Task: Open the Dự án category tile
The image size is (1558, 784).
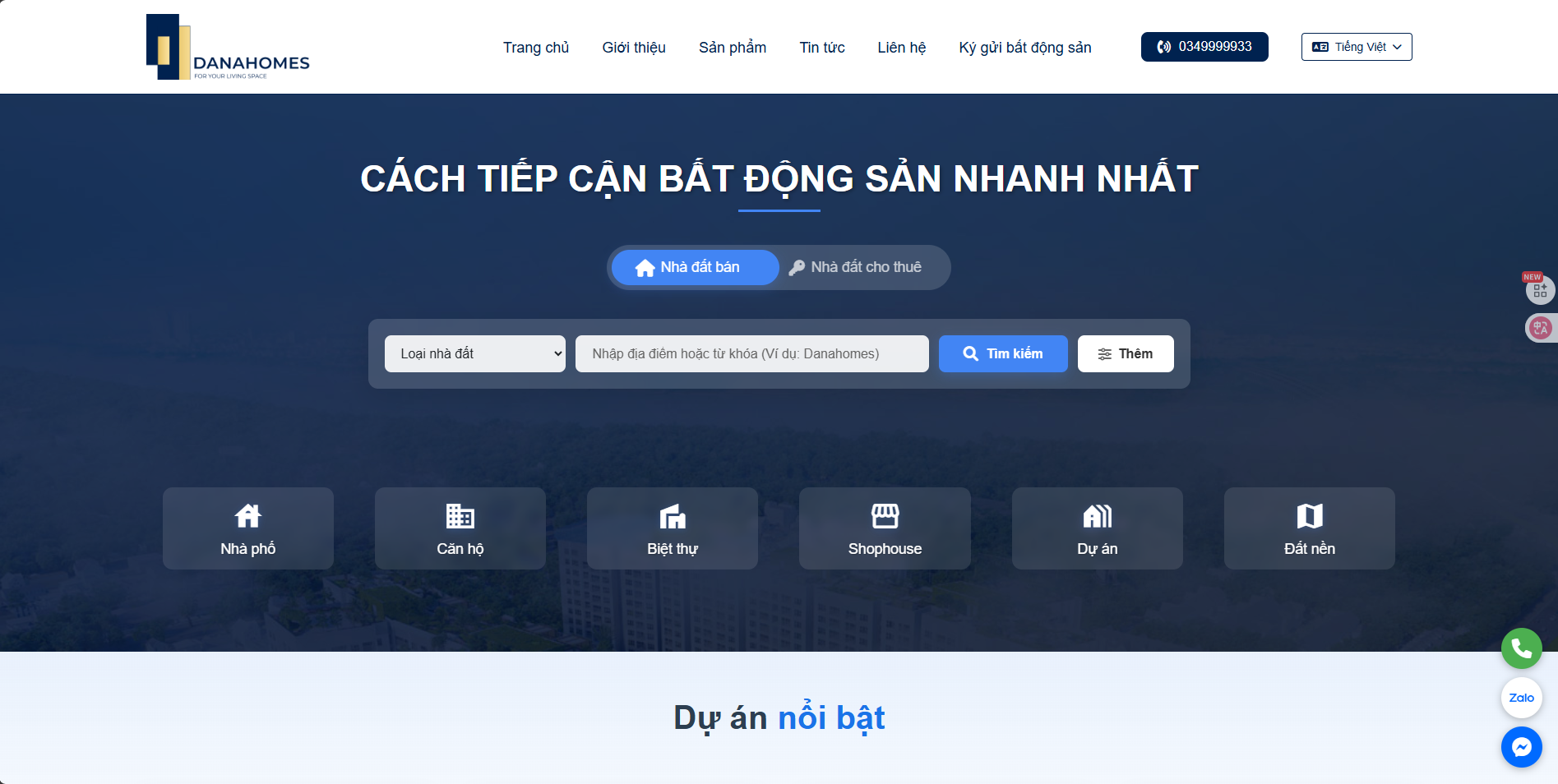Action: pyautogui.click(x=1097, y=528)
